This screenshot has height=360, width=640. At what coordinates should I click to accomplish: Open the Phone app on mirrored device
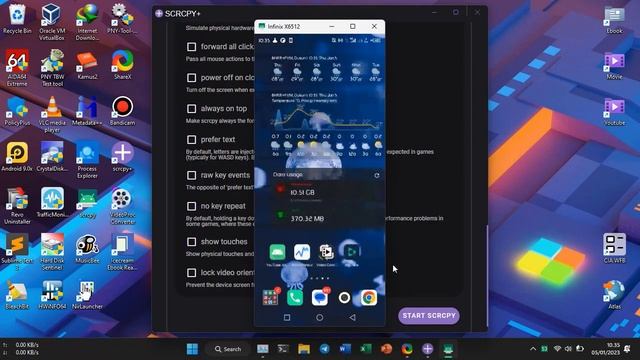tap(295, 298)
